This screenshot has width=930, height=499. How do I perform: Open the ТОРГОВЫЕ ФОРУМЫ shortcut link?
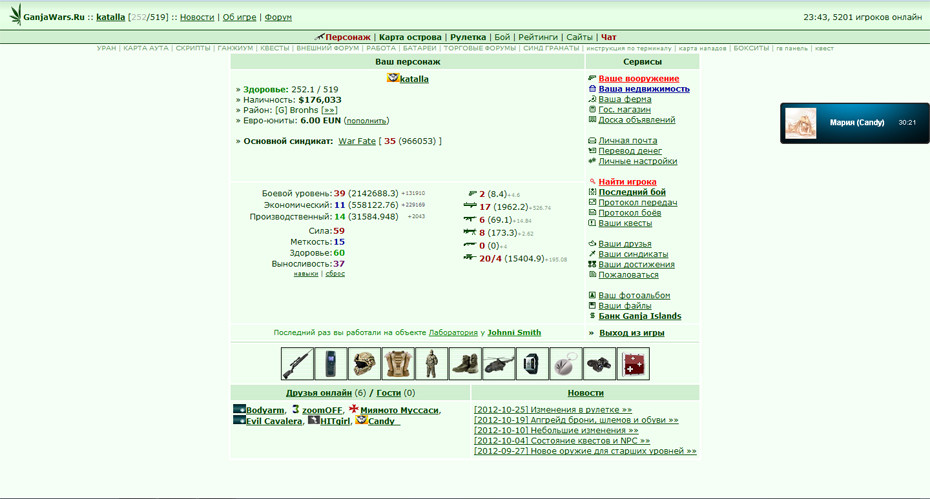[x=480, y=48]
